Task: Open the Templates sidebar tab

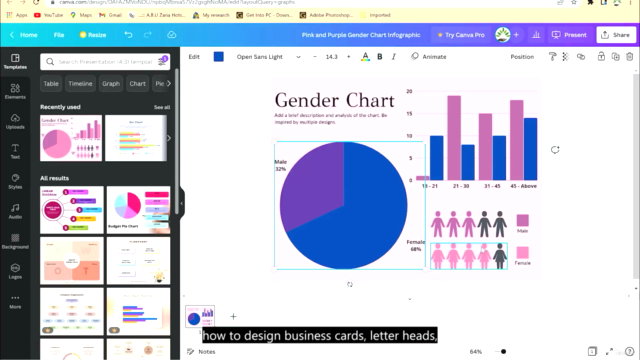Action: pos(15,62)
